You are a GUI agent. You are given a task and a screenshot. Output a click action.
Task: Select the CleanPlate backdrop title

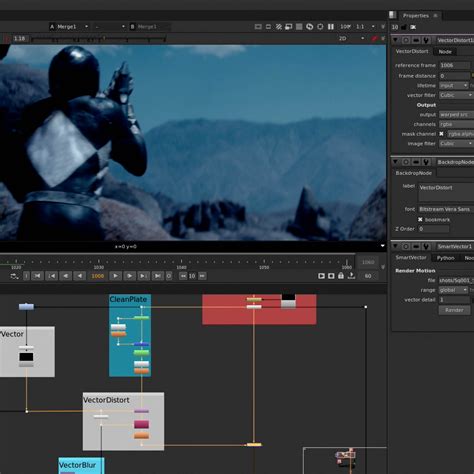[x=128, y=299]
